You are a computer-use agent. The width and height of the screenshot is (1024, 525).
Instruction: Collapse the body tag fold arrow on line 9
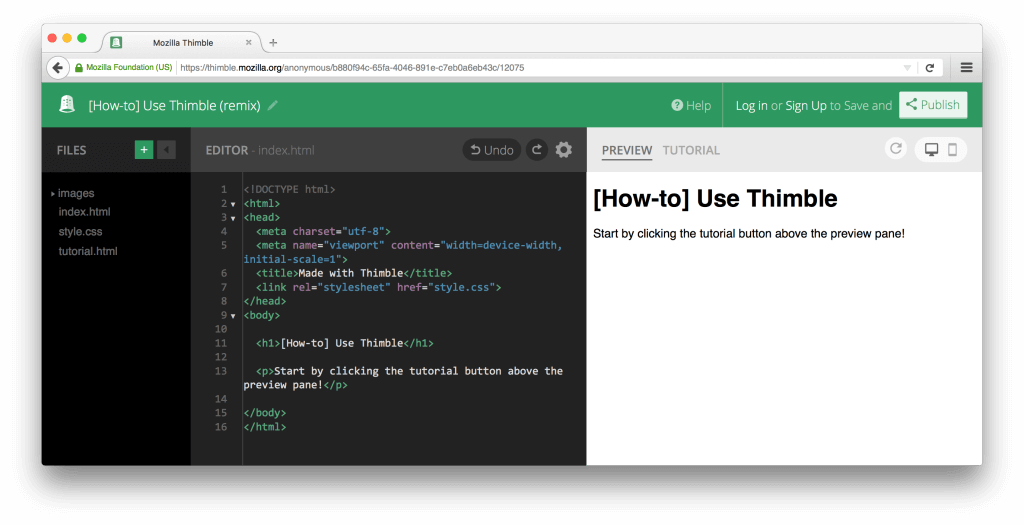click(x=233, y=316)
